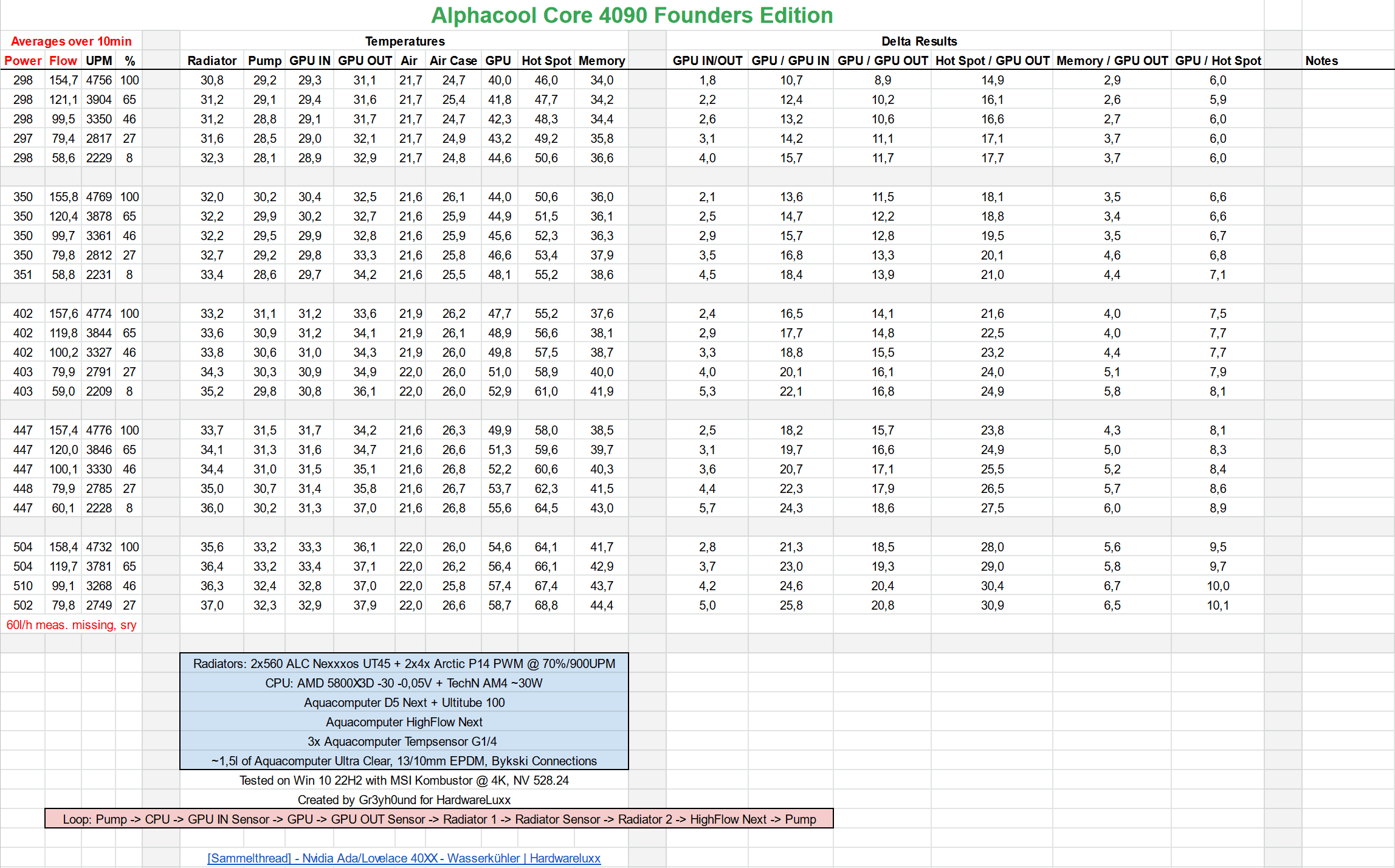This screenshot has height=868, width=1395.
Task: Select the power value '297'
Action: tap(23, 139)
